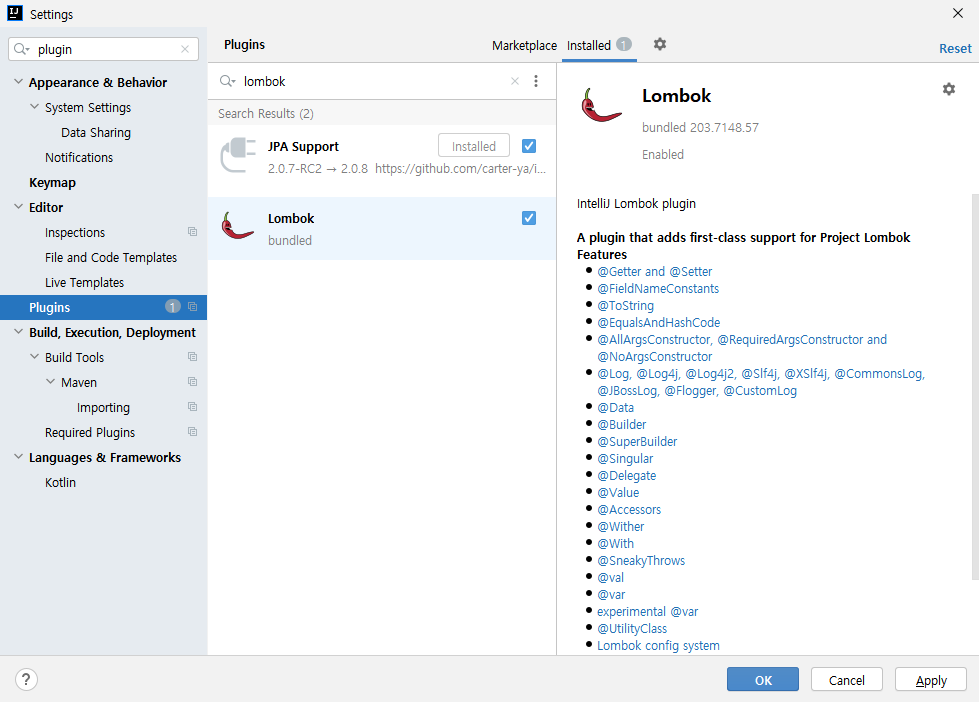
Task: Focus the settings search field
Action: tap(104, 49)
